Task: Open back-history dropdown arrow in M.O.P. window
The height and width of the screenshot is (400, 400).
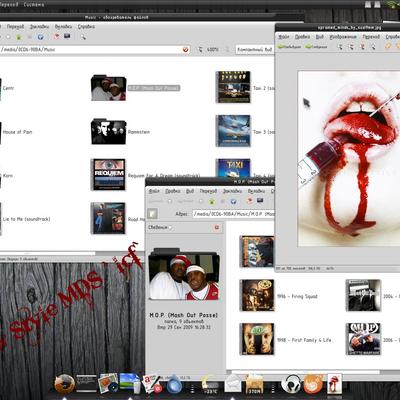Action: (x=170, y=201)
